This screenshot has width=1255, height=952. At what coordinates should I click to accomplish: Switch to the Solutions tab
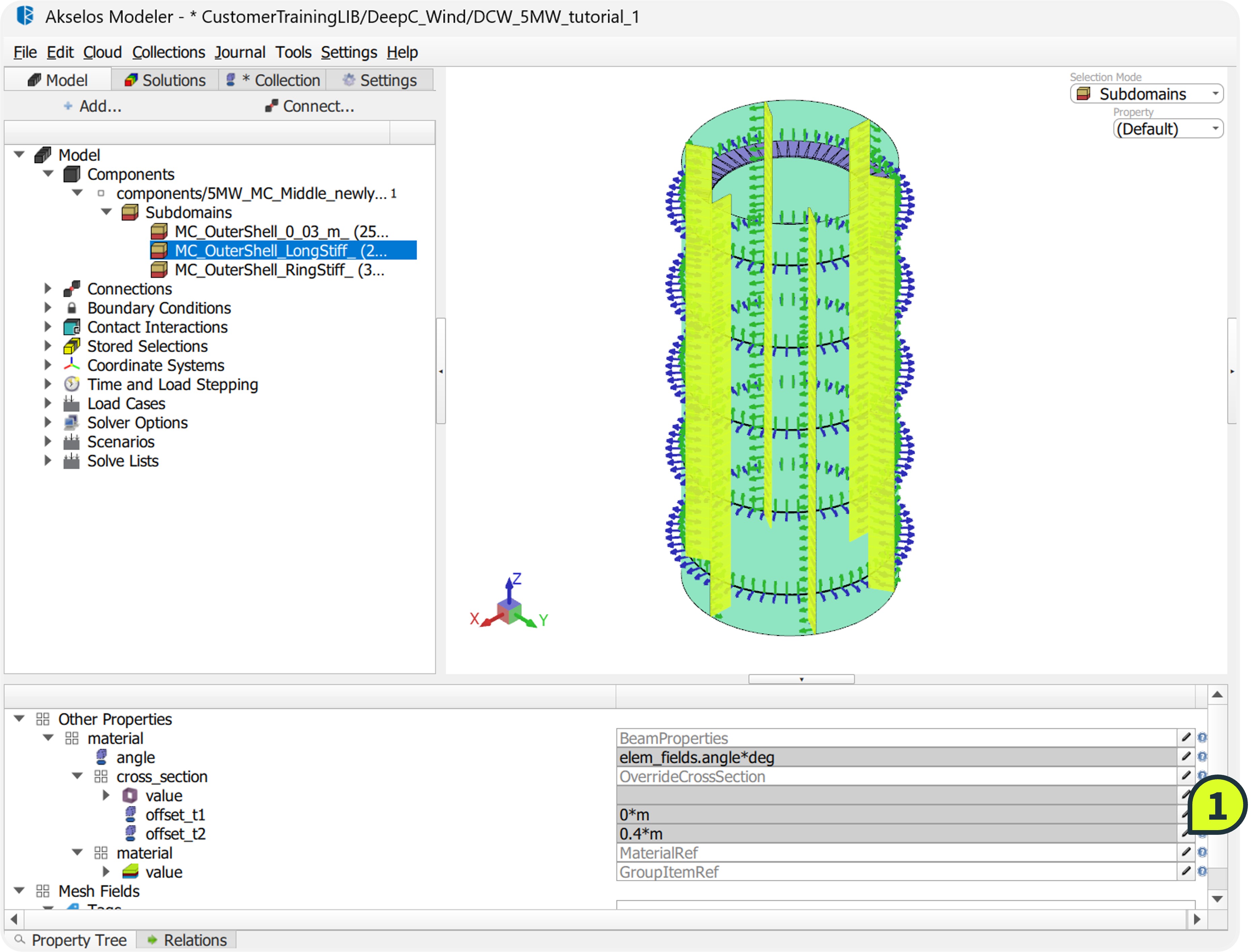(165, 80)
